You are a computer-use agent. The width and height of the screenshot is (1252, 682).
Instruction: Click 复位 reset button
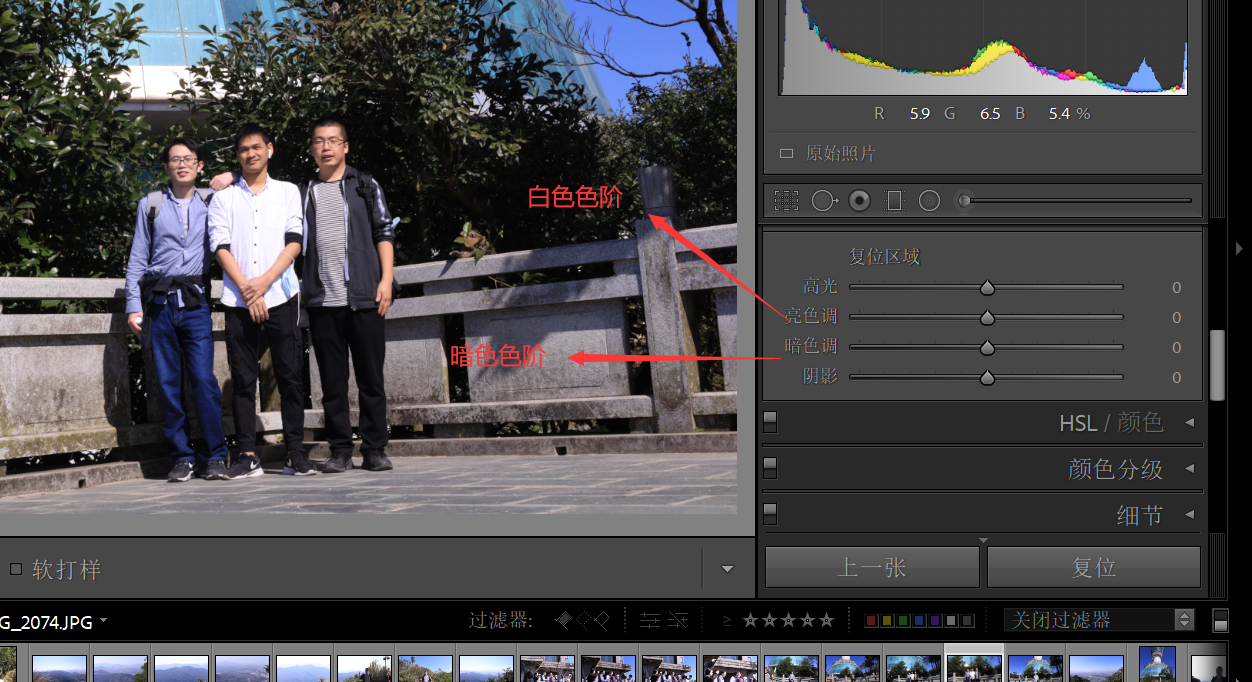pos(1093,567)
